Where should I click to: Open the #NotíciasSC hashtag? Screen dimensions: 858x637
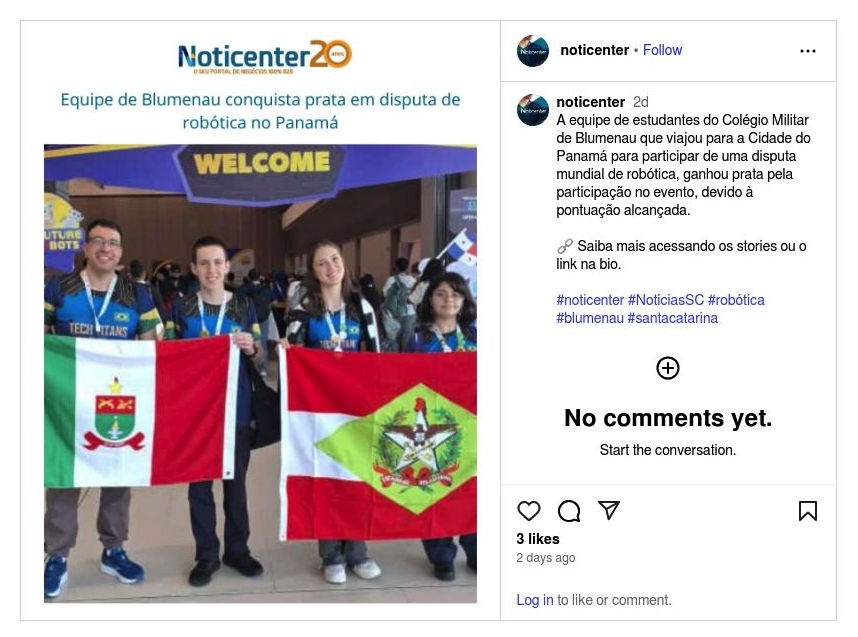666,300
